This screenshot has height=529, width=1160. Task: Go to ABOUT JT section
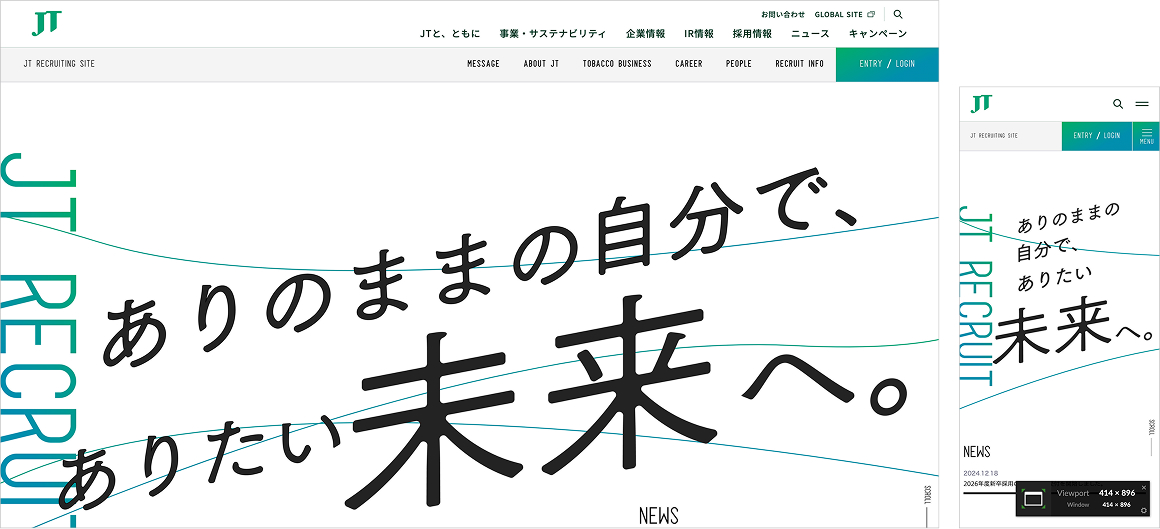click(541, 64)
